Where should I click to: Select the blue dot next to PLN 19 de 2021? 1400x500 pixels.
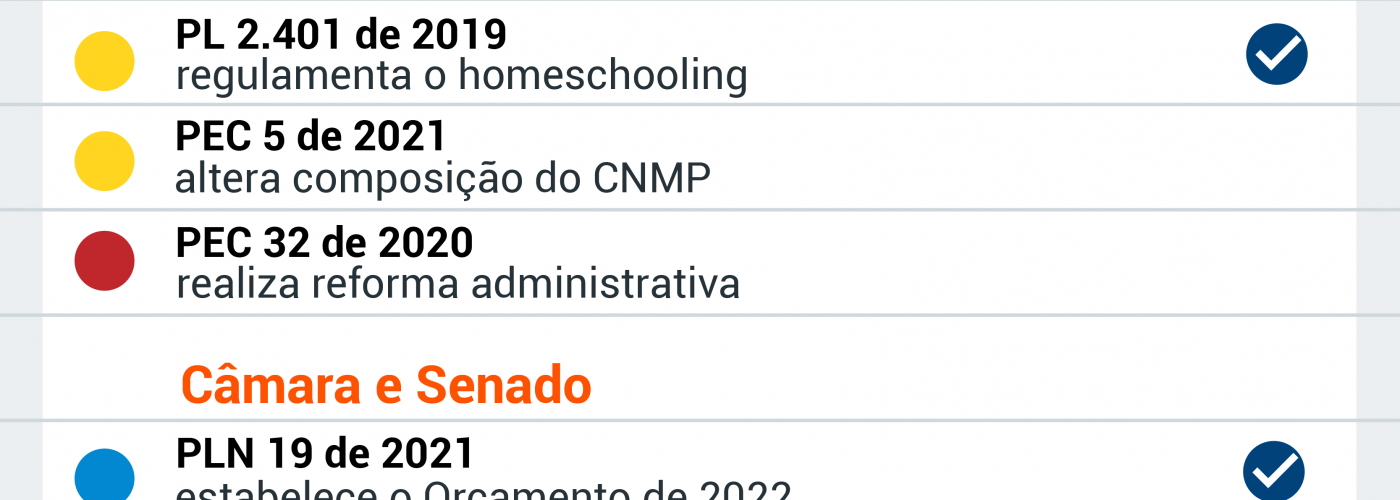(105, 476)
